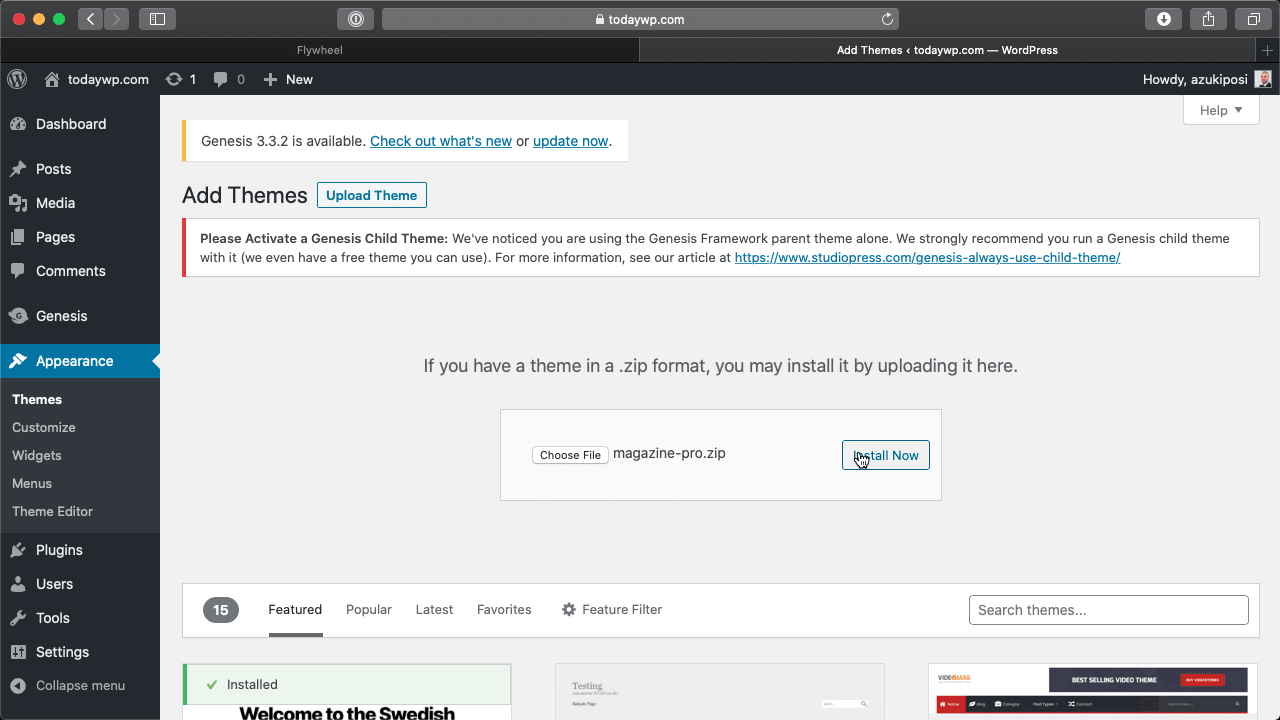Viewport: 1280px width, 720px height.
Task: Toggle Safari's sidebar button
Action: point(158,19)
